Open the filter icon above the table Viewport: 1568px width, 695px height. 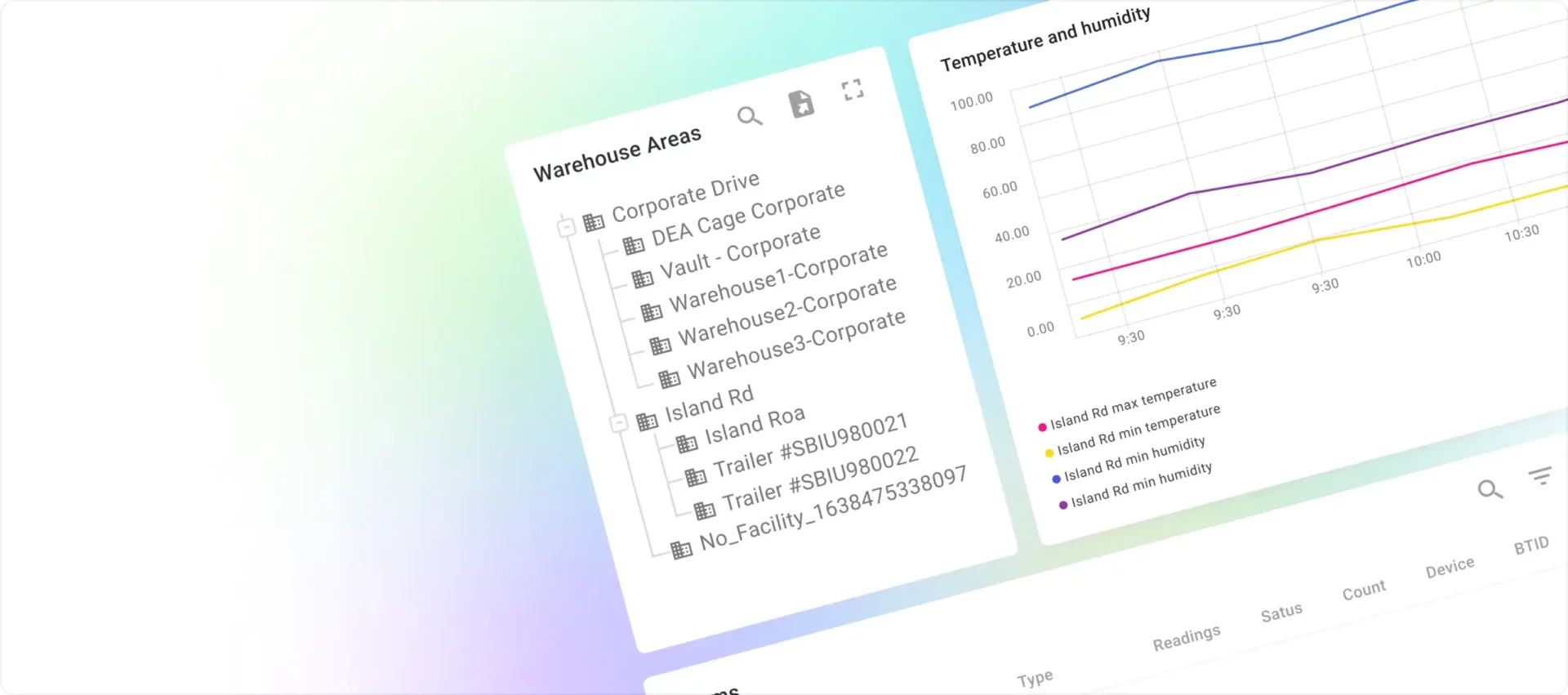pos(1540,475)
